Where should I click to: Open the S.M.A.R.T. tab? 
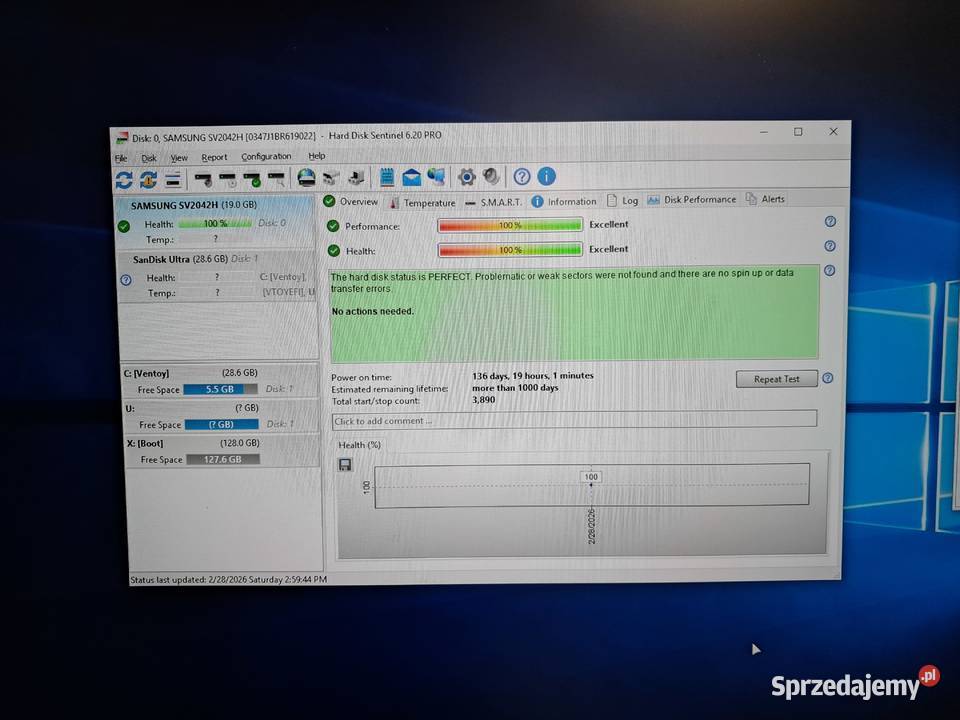[492, 201]
